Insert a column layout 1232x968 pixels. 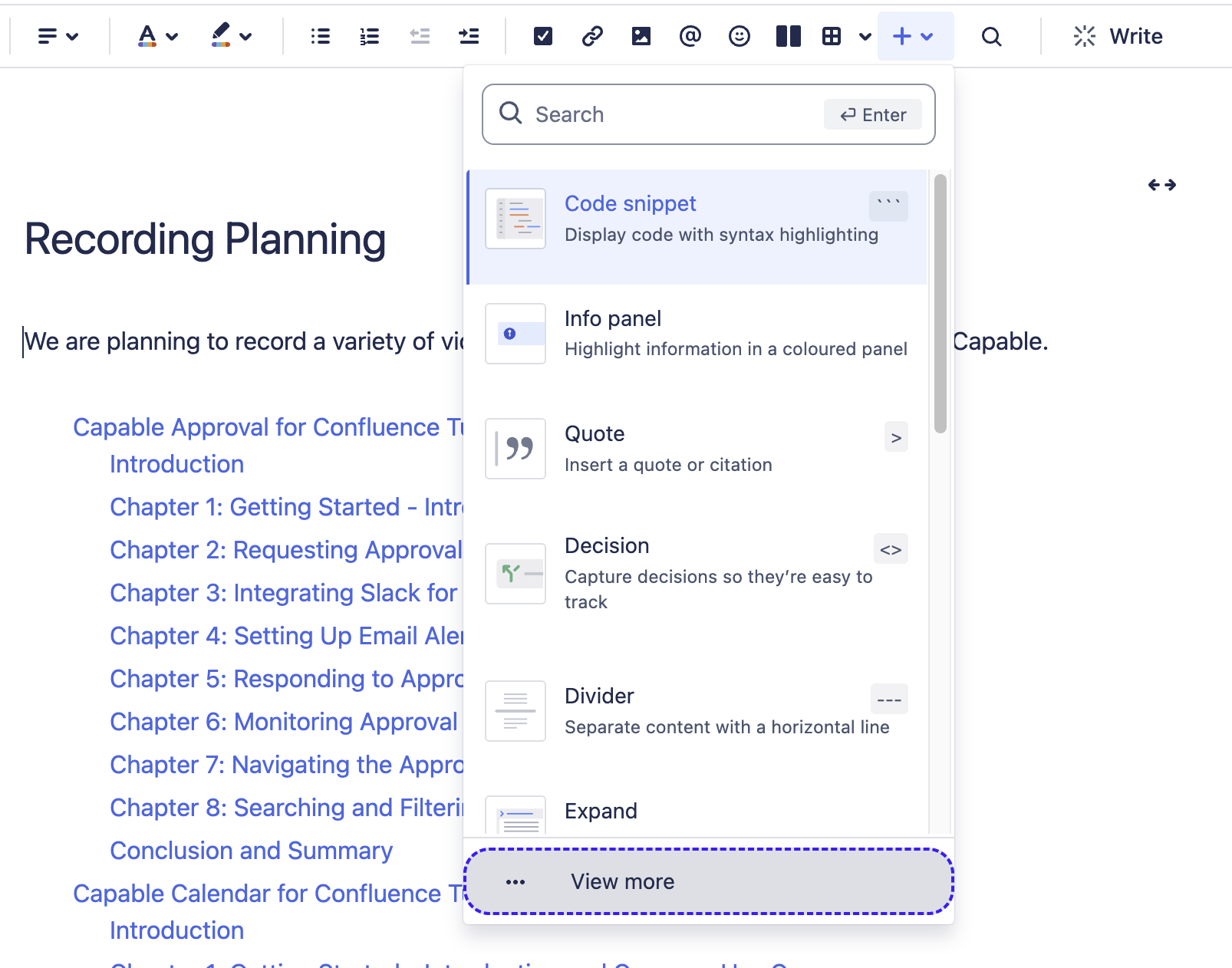point(788,36)
